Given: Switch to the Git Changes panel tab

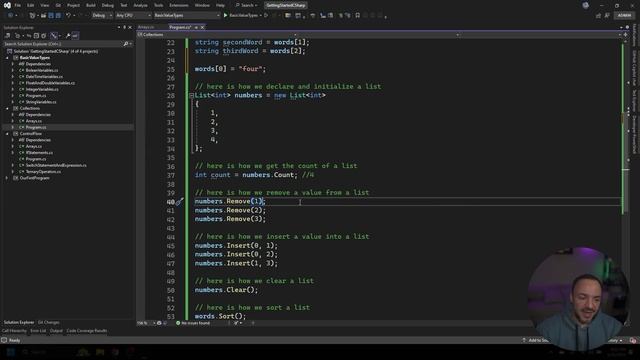Looking at the screenshot, I should pos(49,322).
